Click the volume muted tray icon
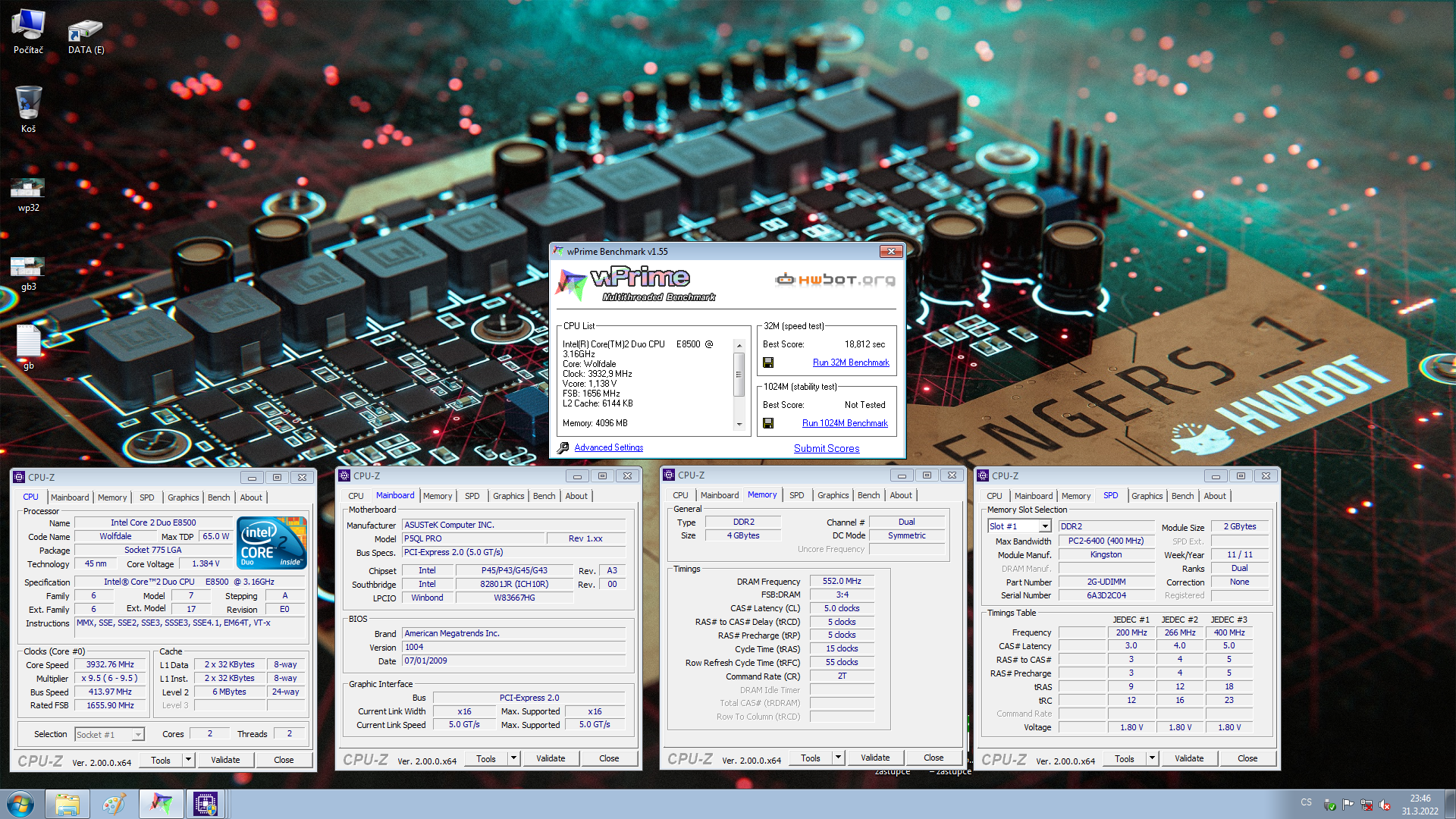1456x819 pixels. [x=1385, y=805]
